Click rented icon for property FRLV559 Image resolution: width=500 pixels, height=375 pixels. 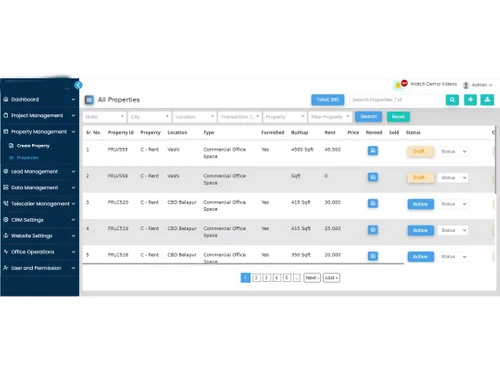click(x=373, y=151)
